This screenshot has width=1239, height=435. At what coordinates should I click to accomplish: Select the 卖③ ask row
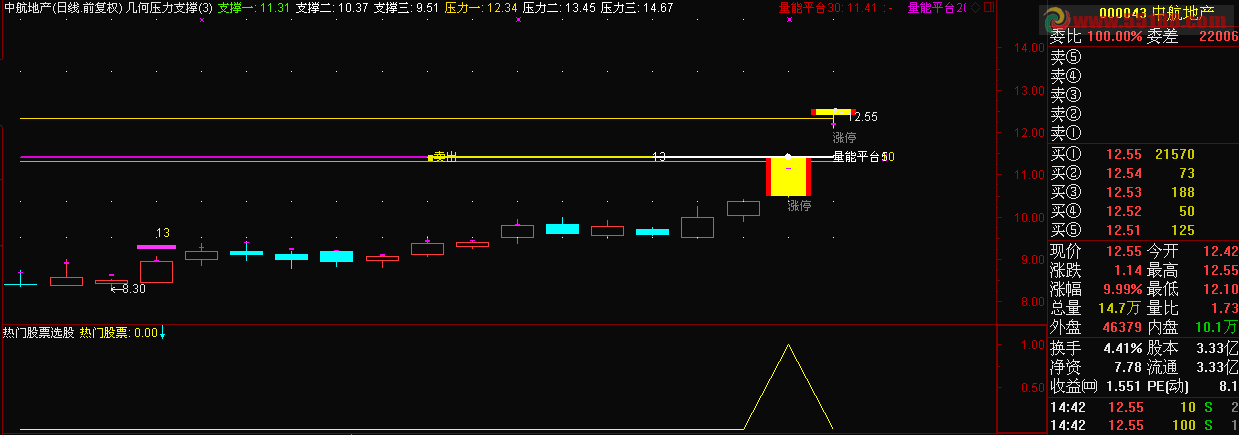1144,94
